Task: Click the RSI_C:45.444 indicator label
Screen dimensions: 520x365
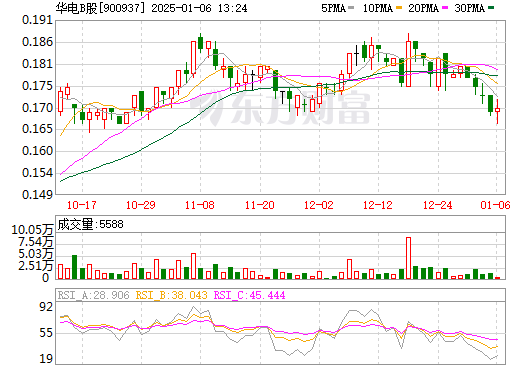Action: (x=249, y=295)
